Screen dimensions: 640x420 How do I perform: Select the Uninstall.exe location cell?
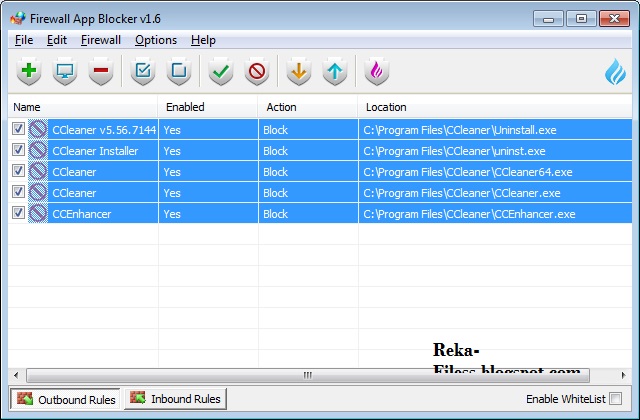(495, 130)
